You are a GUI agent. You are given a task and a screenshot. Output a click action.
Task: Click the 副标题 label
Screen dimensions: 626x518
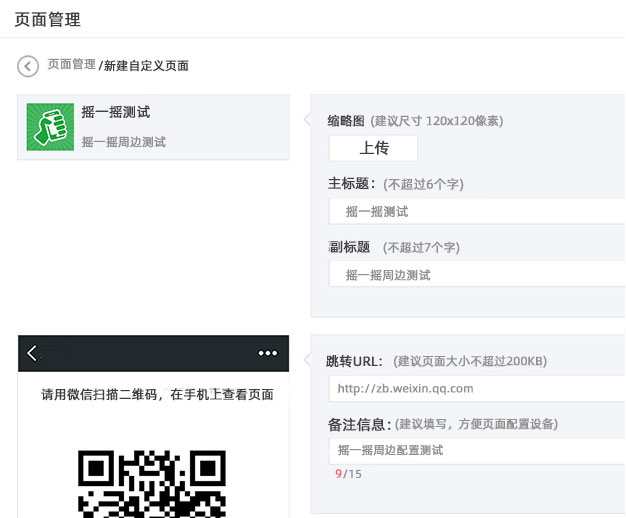pyautogui.click(x=349, y=247)
